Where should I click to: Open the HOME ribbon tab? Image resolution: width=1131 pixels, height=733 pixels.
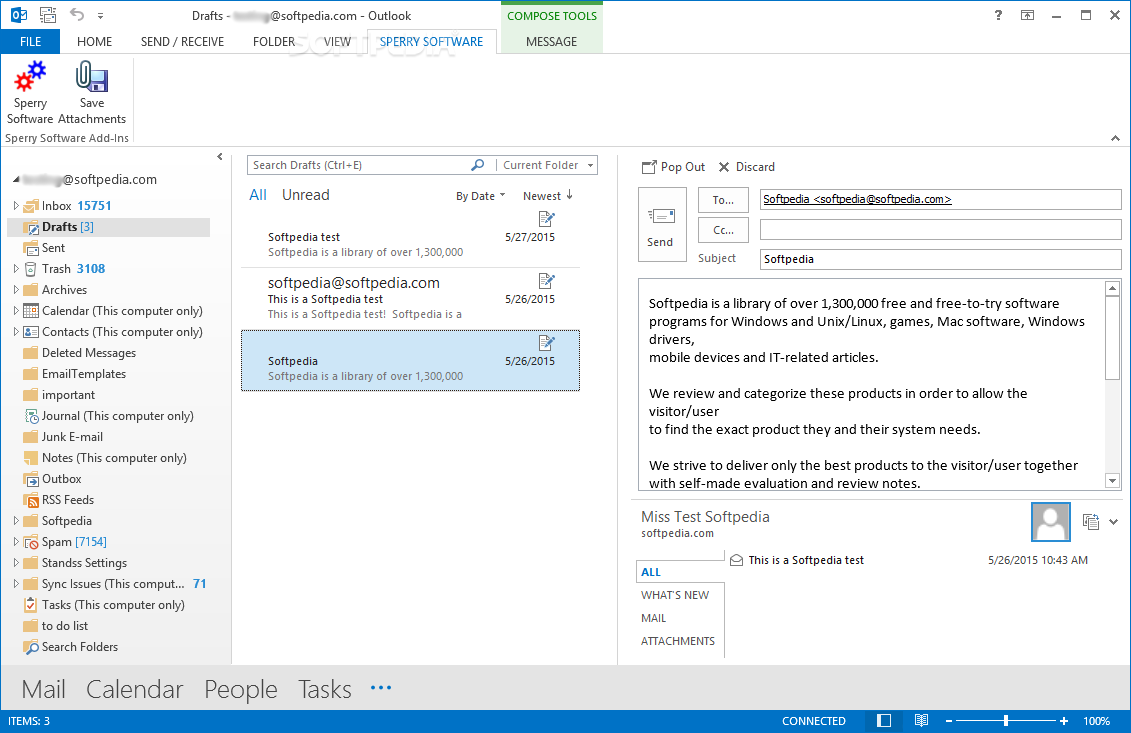(94, 41)
